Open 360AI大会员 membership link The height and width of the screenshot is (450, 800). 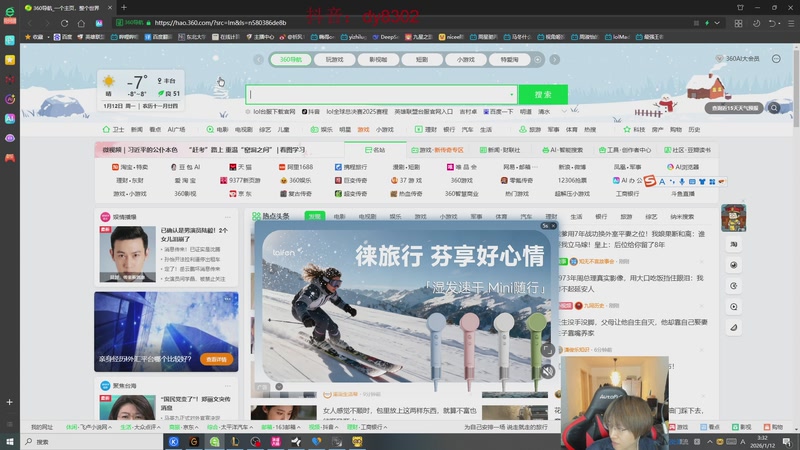pyautogui.click(x=737, y=59)
